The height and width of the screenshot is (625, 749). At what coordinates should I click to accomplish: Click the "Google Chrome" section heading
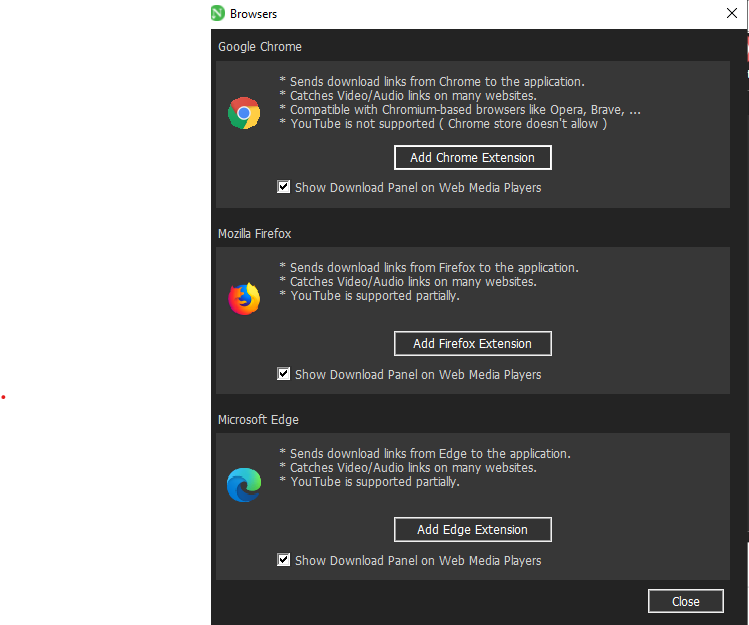pyautogui.click(x=260, y=47)
